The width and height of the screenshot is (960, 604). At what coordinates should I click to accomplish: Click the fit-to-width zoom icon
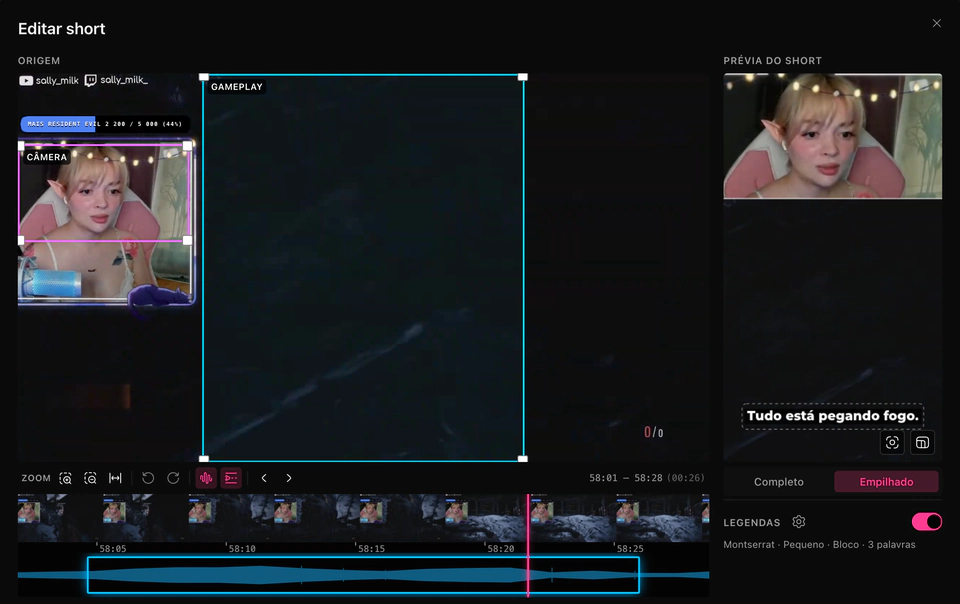pyautogui.click(x=115, y=479)
